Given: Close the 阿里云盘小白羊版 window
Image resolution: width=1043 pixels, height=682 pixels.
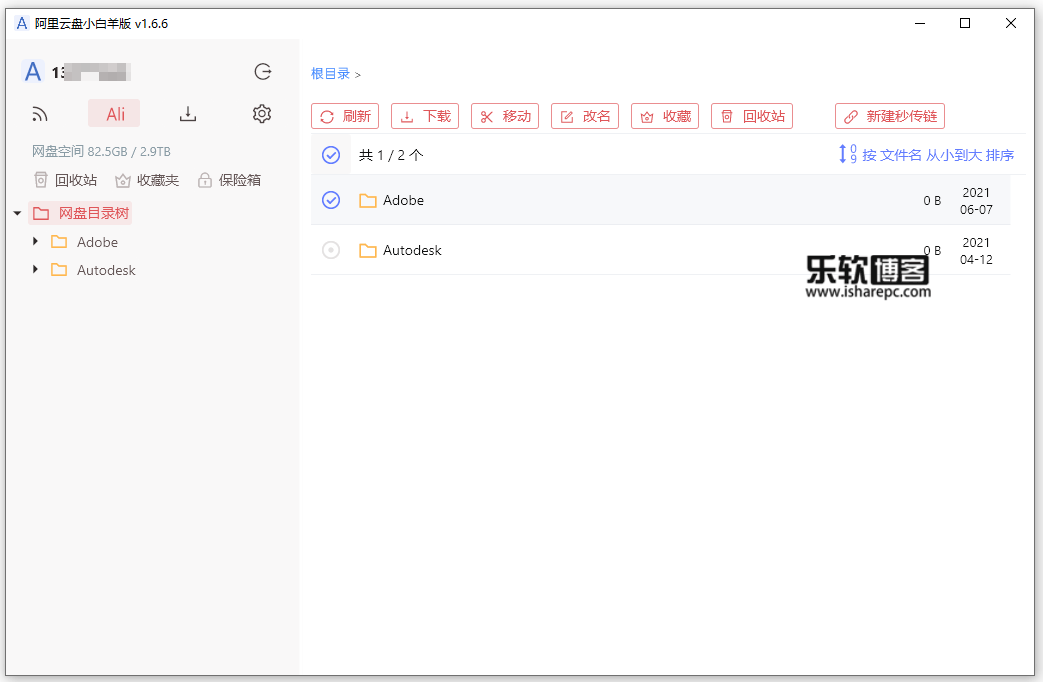Looking at the screenshot, I should click(x=1010, y=23).
